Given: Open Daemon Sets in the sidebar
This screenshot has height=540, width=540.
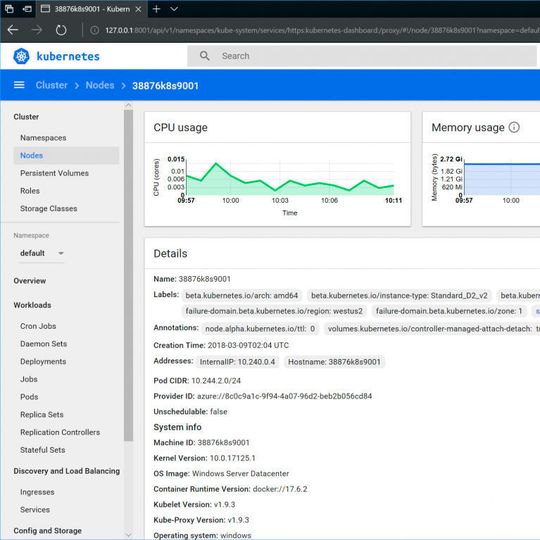Looking at the screenshot, I should 43,344.
